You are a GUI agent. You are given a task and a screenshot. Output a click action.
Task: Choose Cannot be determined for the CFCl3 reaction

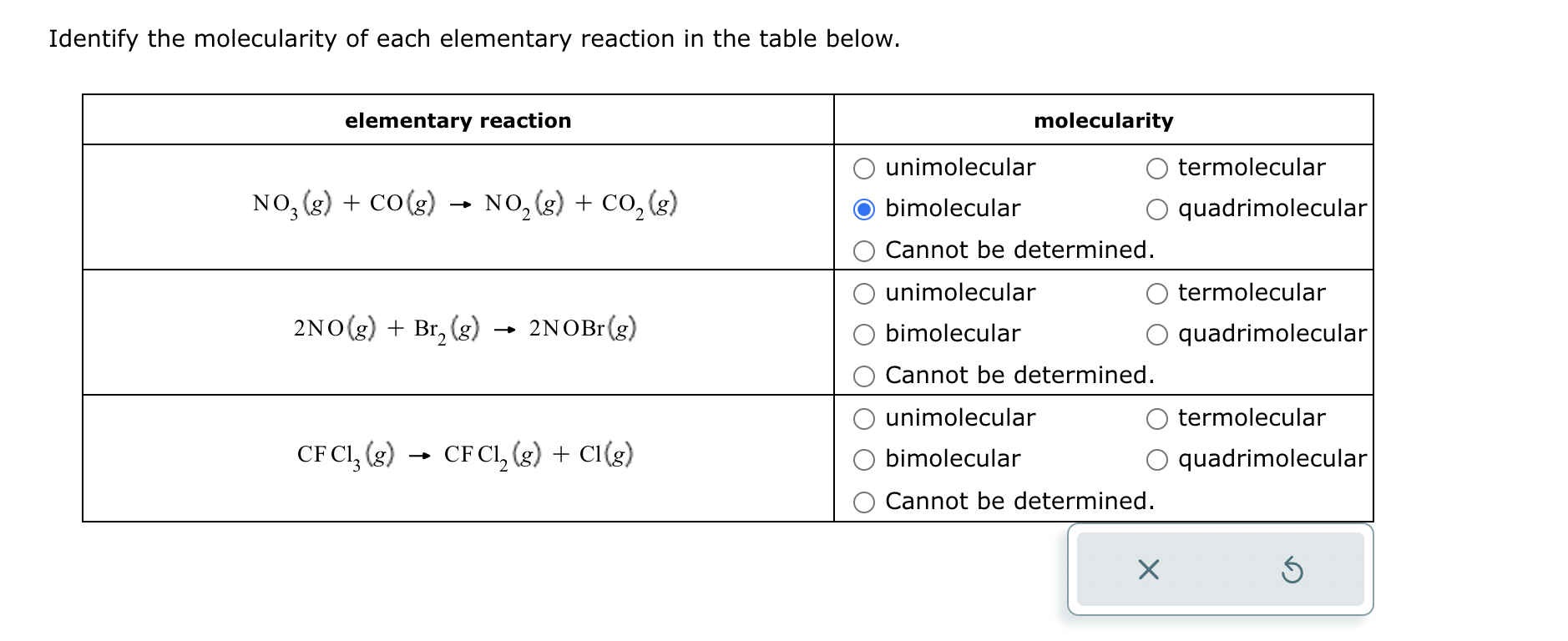[x=864, y=502]
